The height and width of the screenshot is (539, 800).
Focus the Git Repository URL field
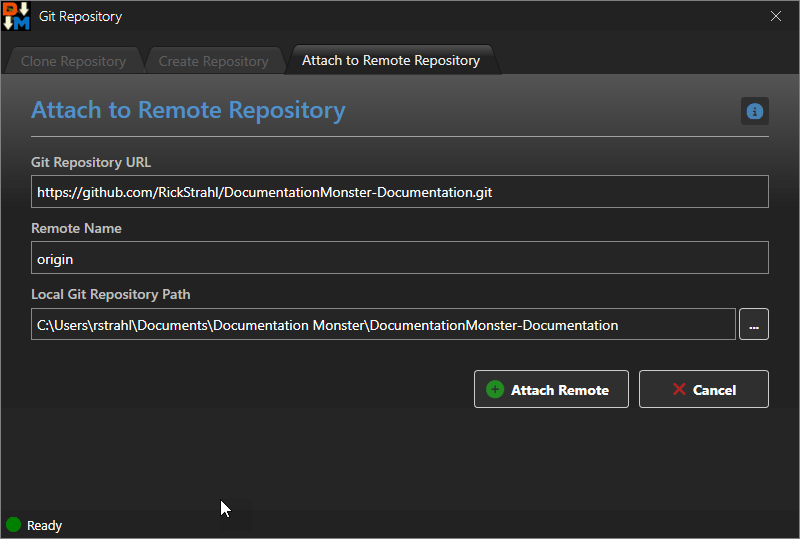pos(399,192)
